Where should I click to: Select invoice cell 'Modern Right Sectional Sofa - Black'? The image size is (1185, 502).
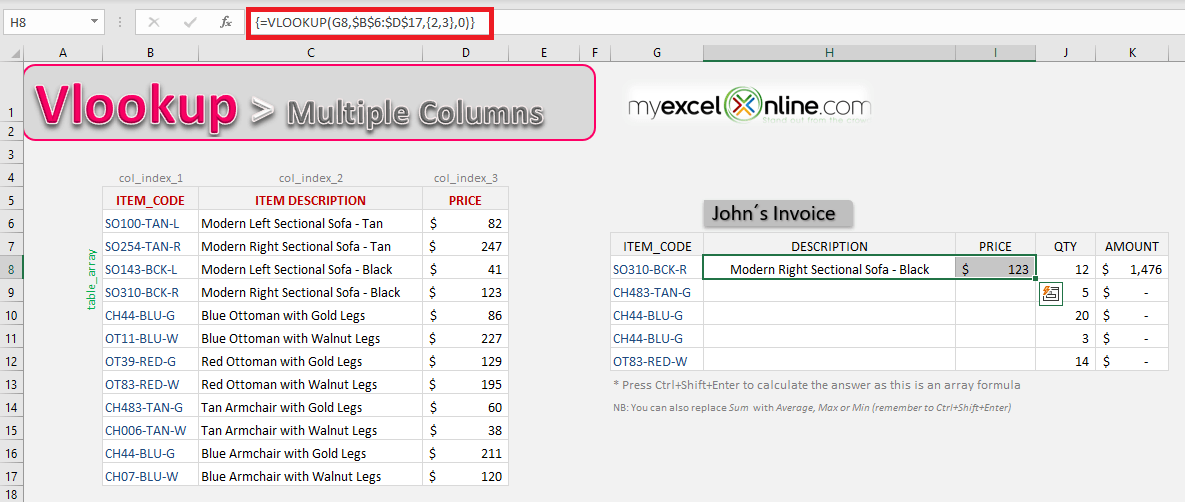pos(829,269)
